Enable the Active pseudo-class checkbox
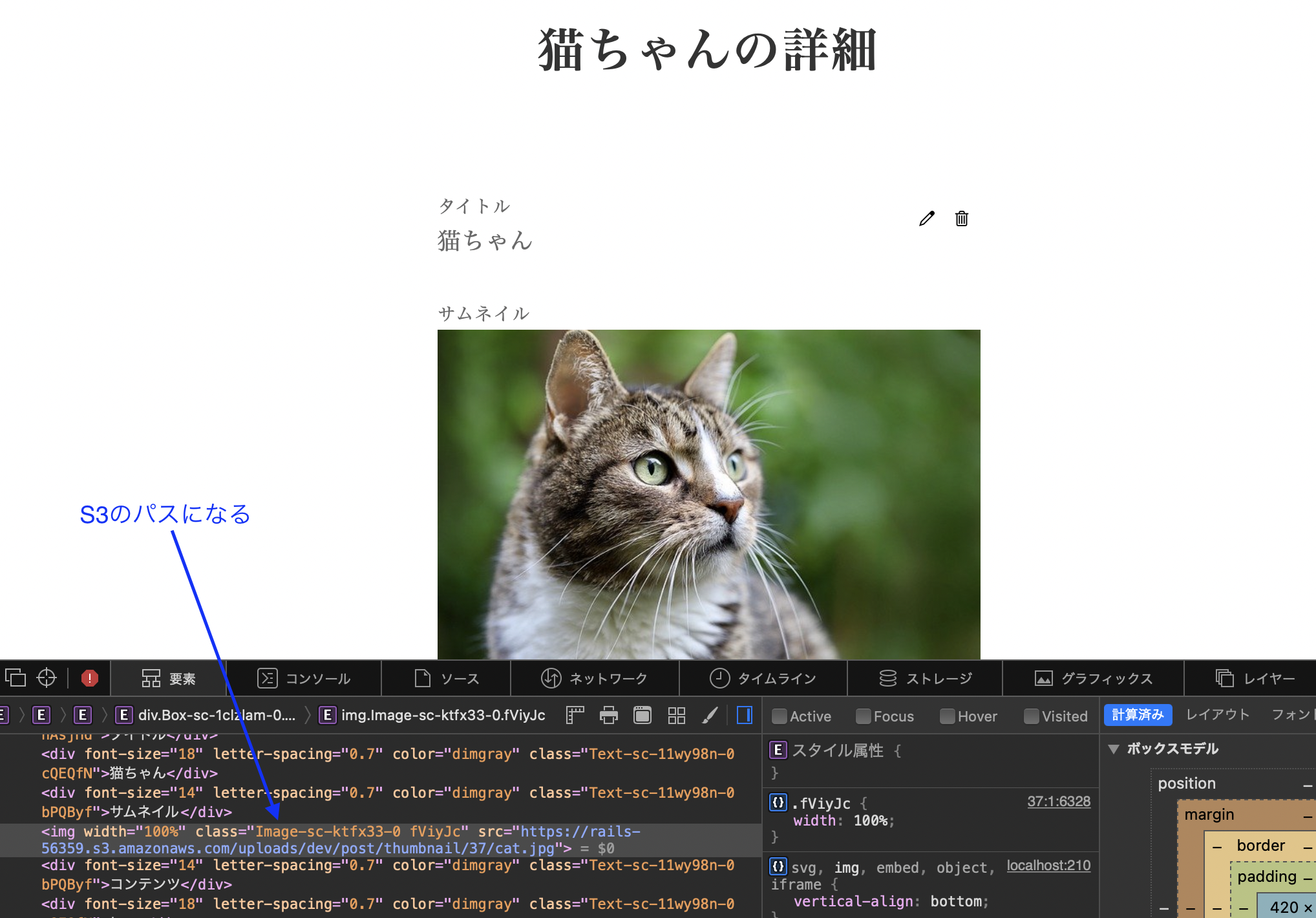This screenshot has height=918, width=1316. (780, 716)
